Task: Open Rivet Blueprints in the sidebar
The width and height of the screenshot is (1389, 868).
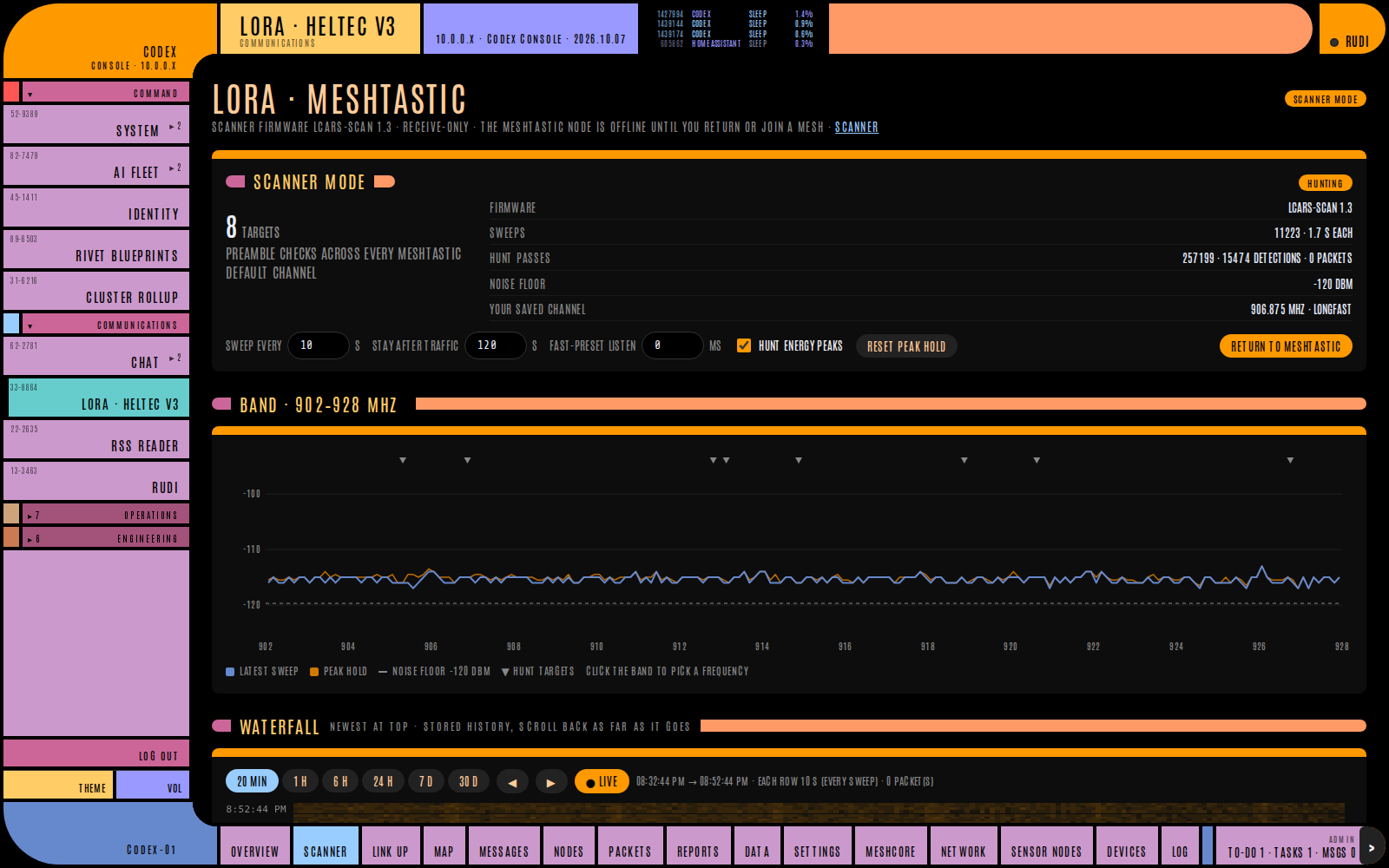Action: pos(96,249)
